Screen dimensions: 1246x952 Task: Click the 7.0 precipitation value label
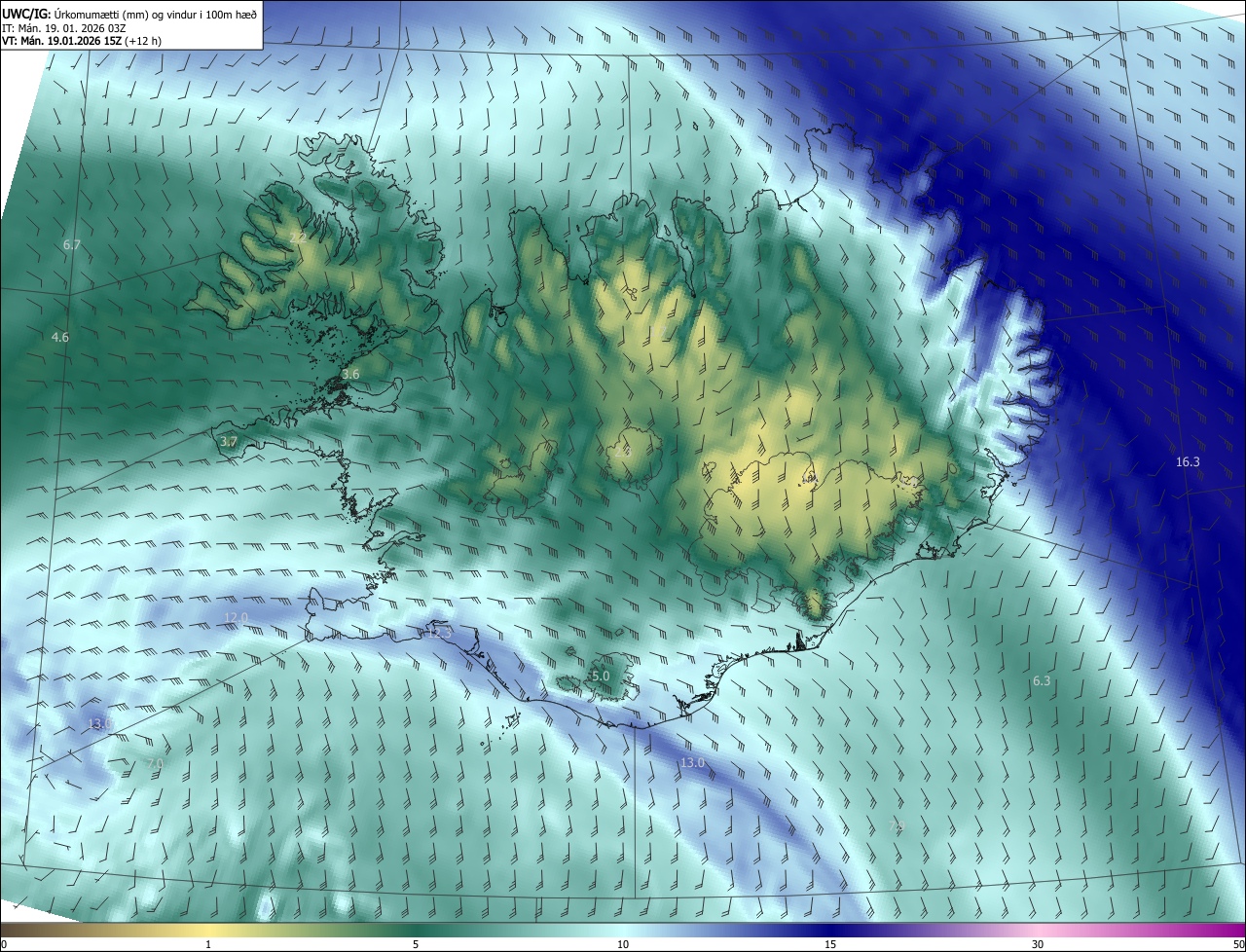[155, 763]
